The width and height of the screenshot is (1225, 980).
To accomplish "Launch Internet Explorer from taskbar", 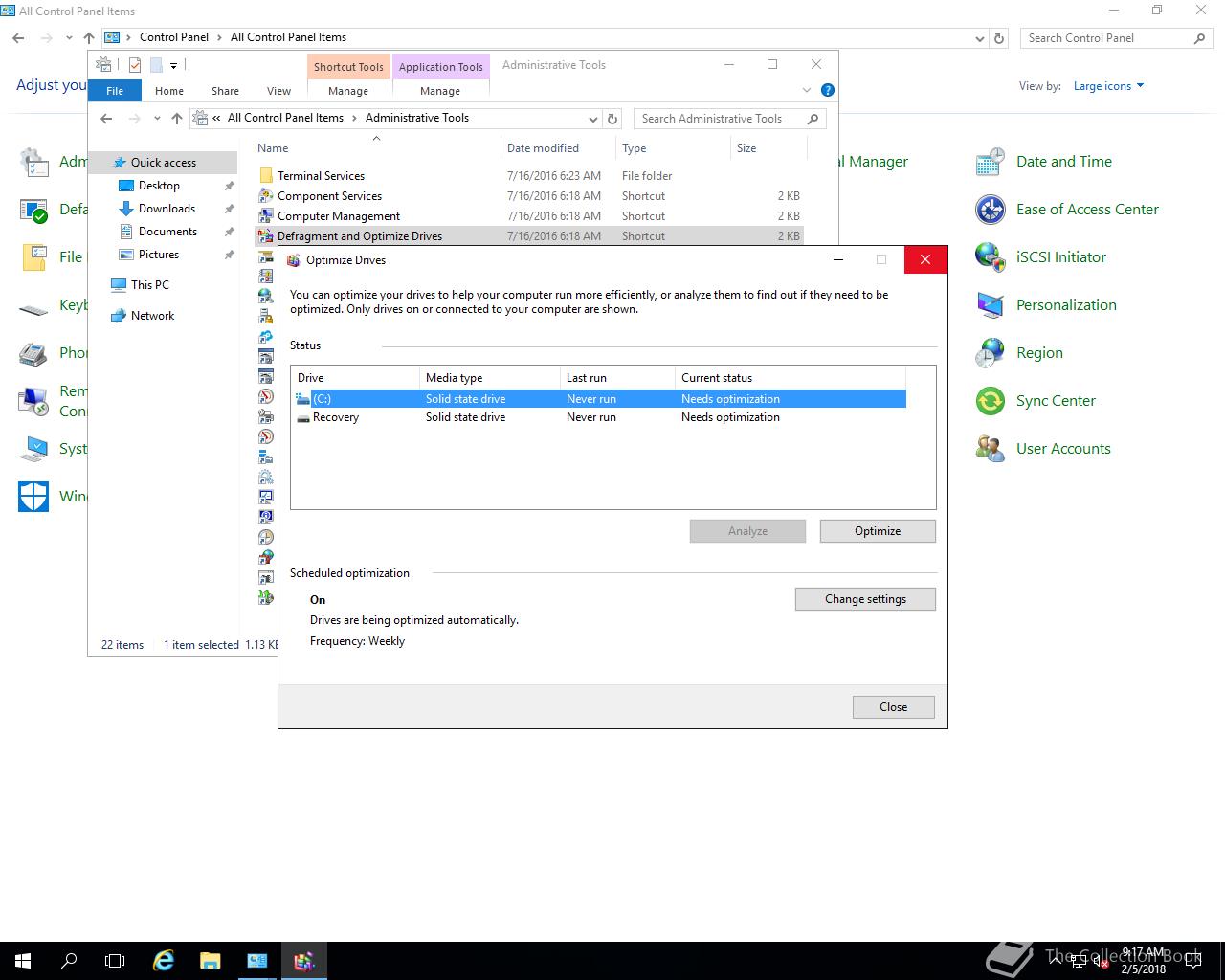I will click(164, 961).
